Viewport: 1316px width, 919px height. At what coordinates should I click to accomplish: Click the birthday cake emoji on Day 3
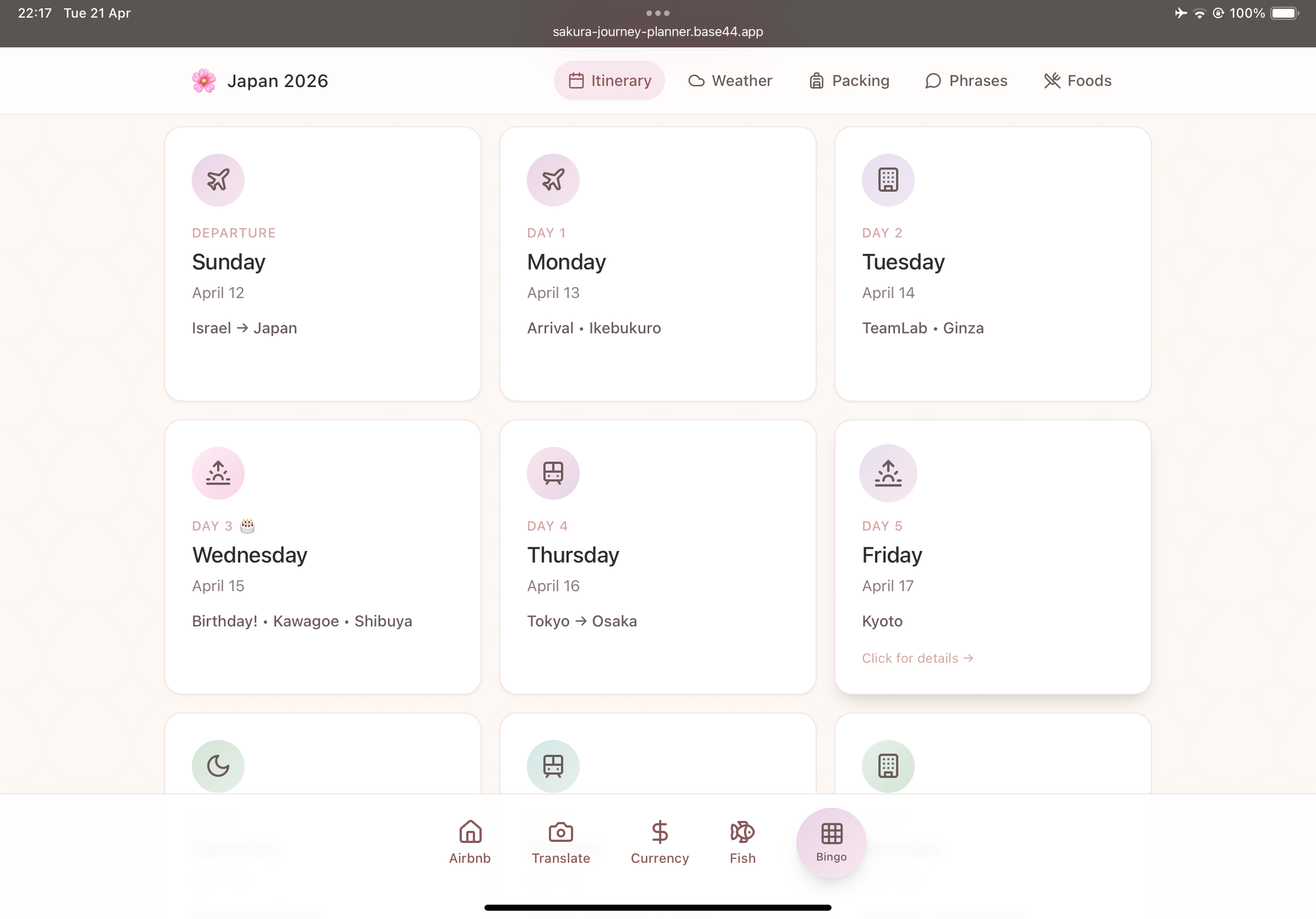[247, 526]
